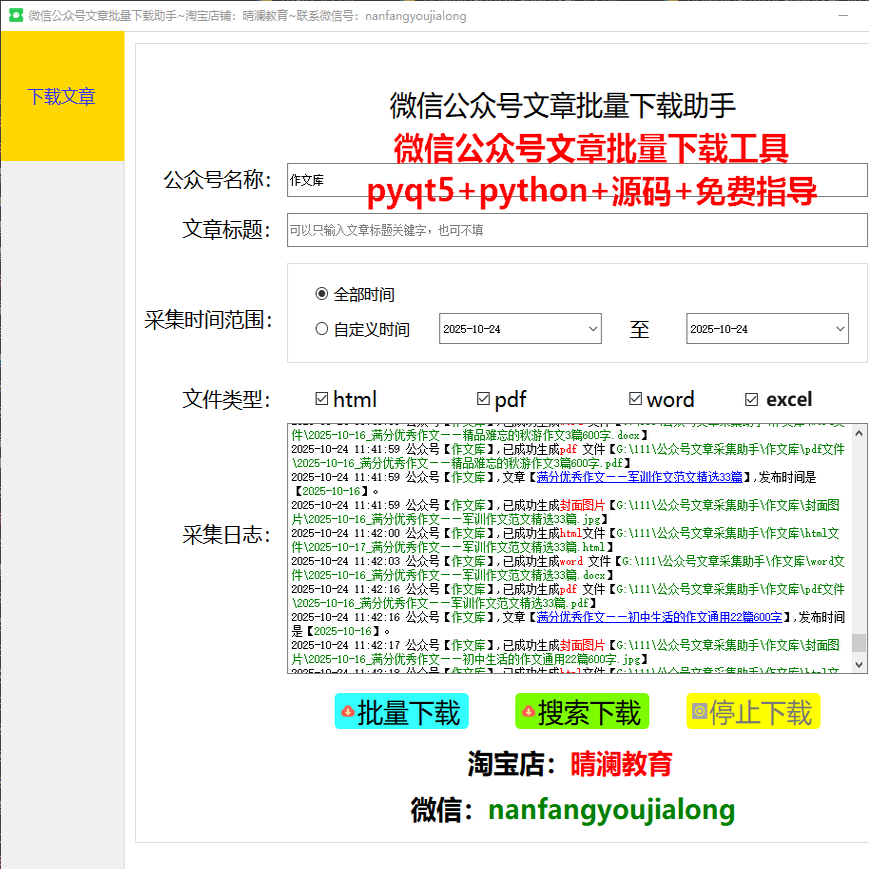
Task: Toggle the word file type checkbox
Action: click(635, 399)
